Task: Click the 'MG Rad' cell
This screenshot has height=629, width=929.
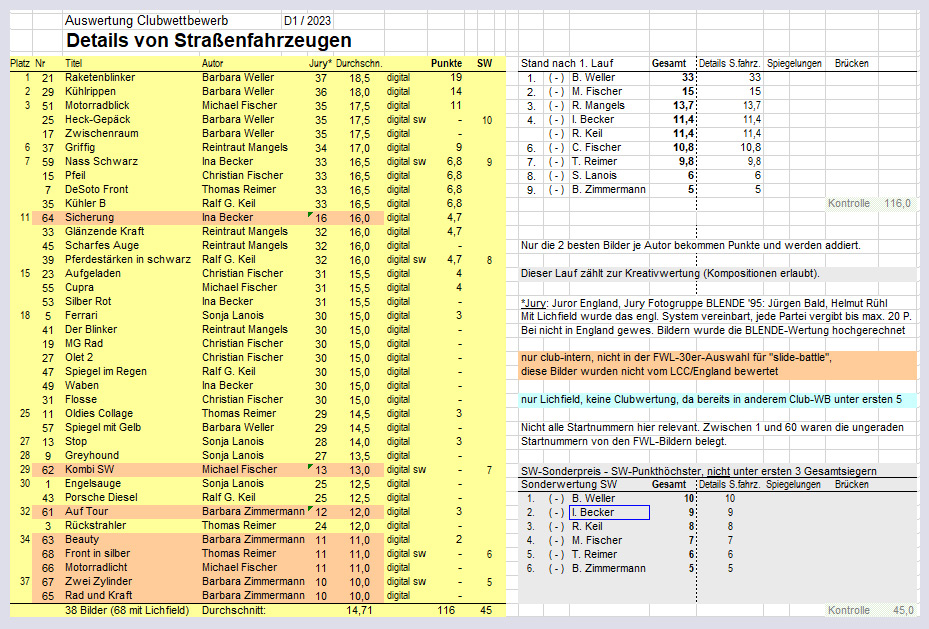Action: (x=84, y=344)
